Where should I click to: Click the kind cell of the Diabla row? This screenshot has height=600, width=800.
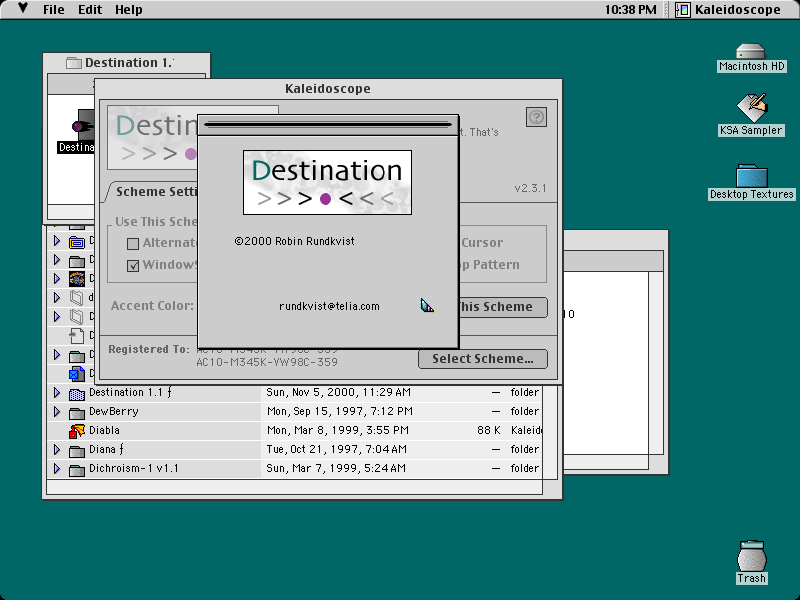coord(526,430)
